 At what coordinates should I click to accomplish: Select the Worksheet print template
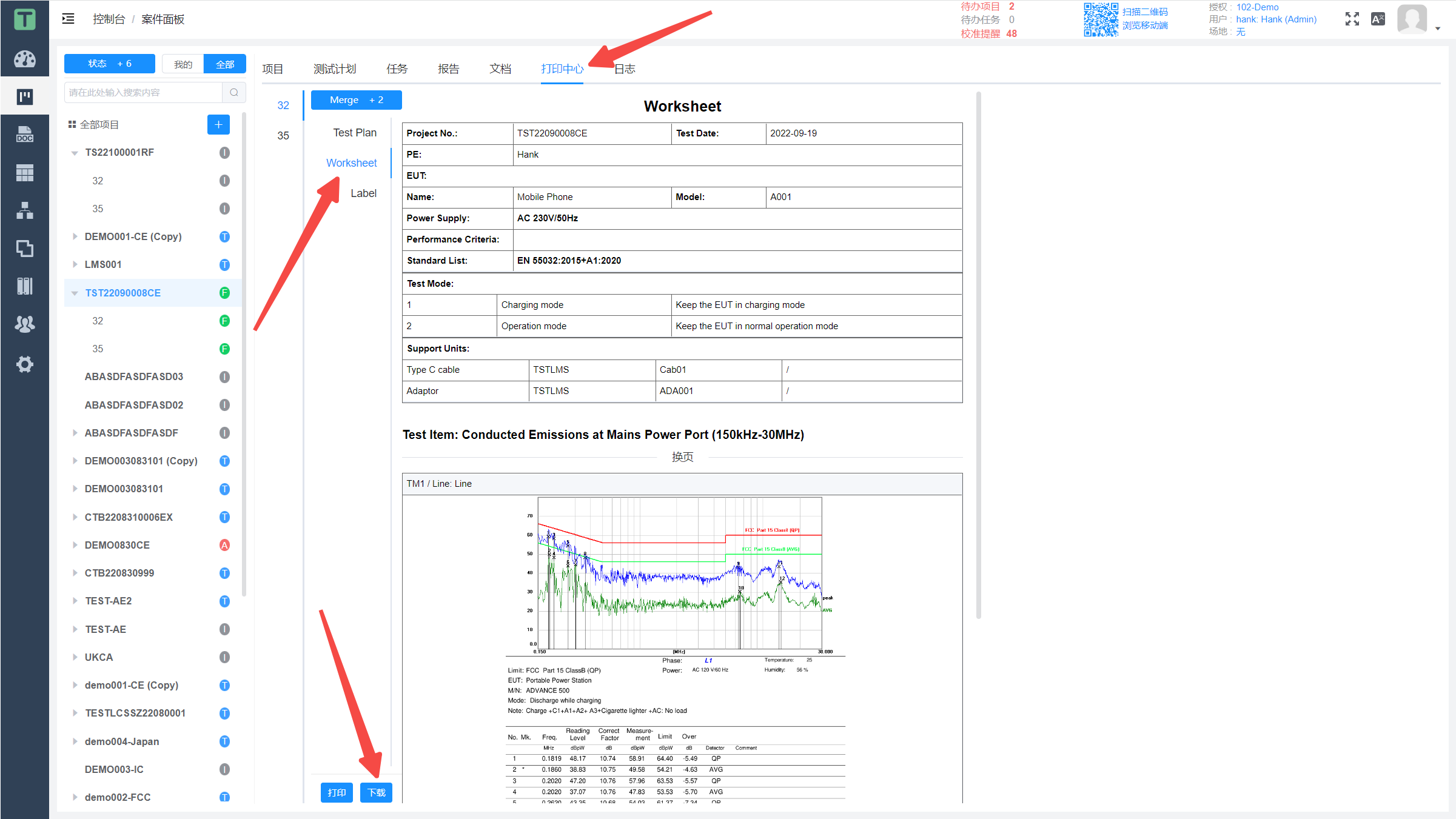[x=352, y=163]
